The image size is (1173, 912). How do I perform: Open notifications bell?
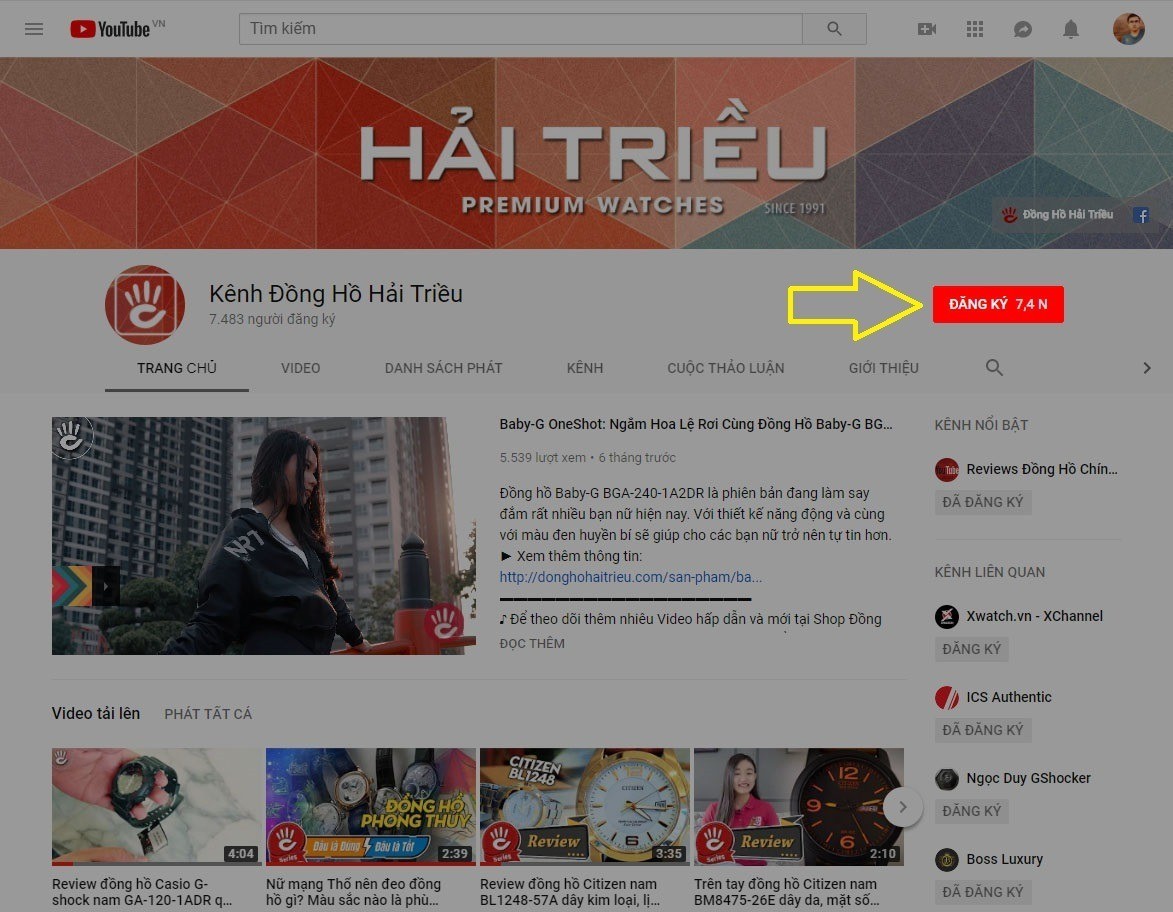(1071, 29)
